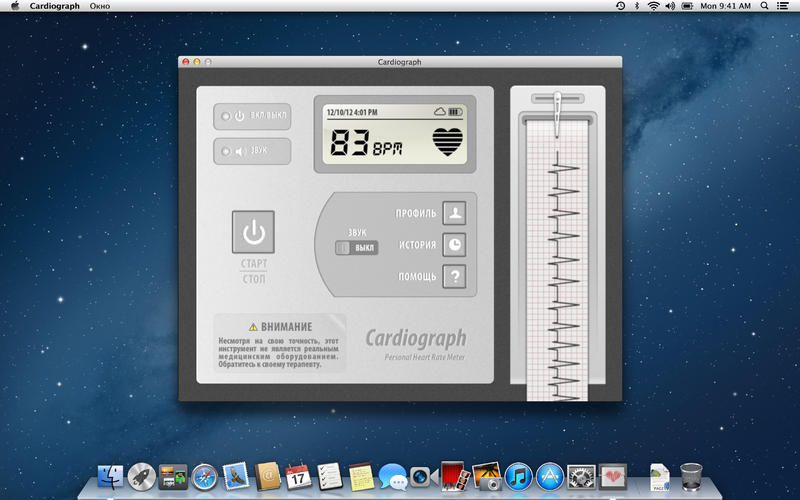Click the Профиль label
Viewport: 800px width, 500px height.
[416, 213]
